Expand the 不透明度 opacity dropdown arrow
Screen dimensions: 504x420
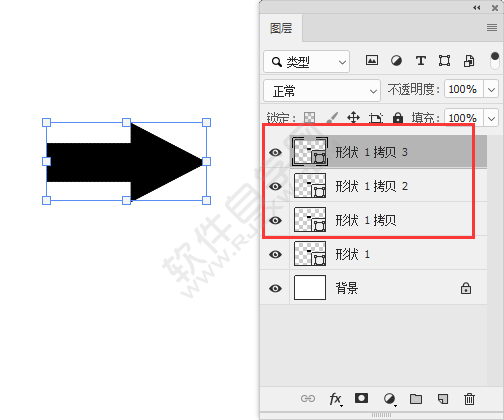click(491, 89)
